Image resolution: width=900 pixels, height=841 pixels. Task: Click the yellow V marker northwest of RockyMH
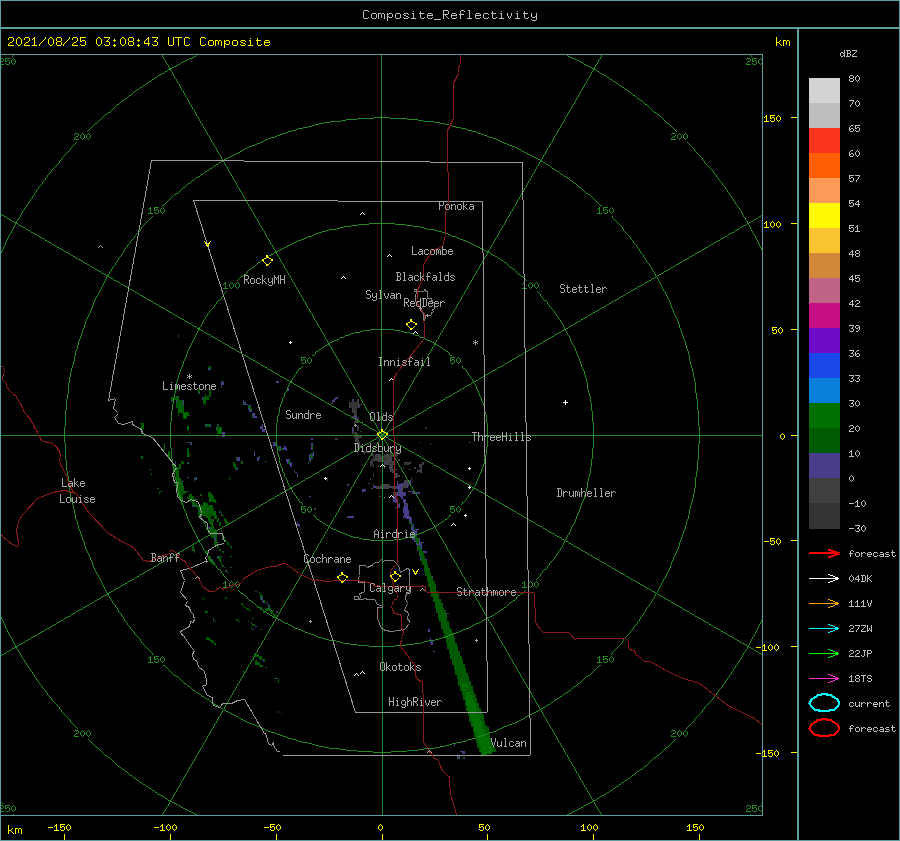pyautogui.click(x=208, y=244)
